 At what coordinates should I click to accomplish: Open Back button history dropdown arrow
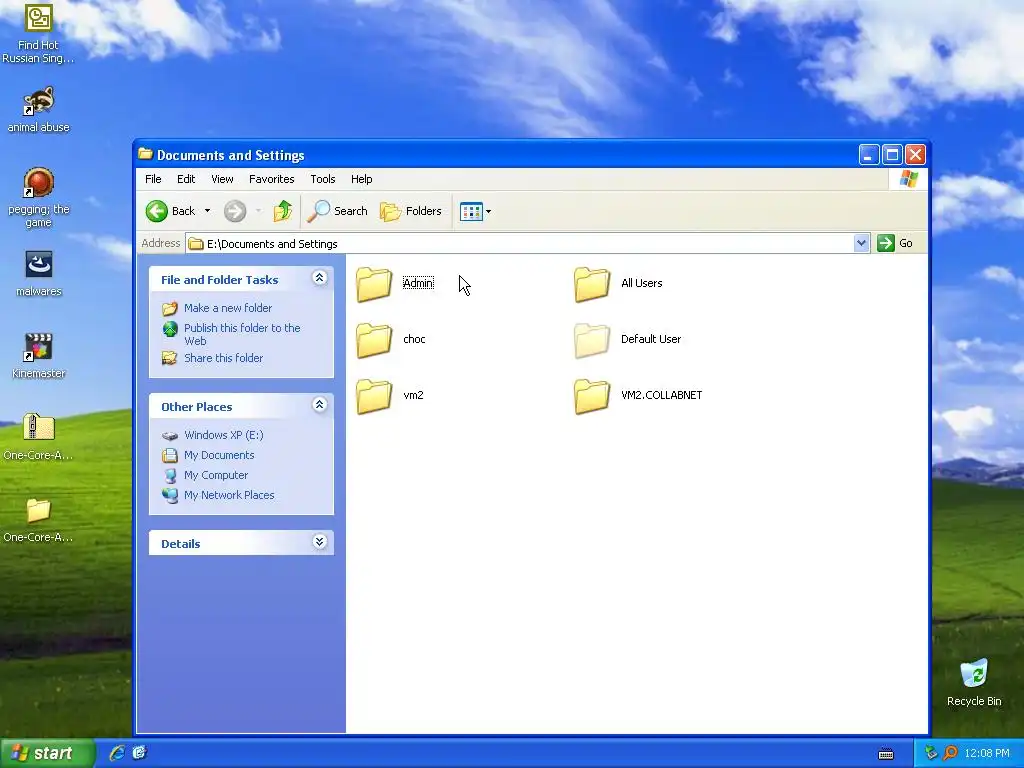[207, 211]
